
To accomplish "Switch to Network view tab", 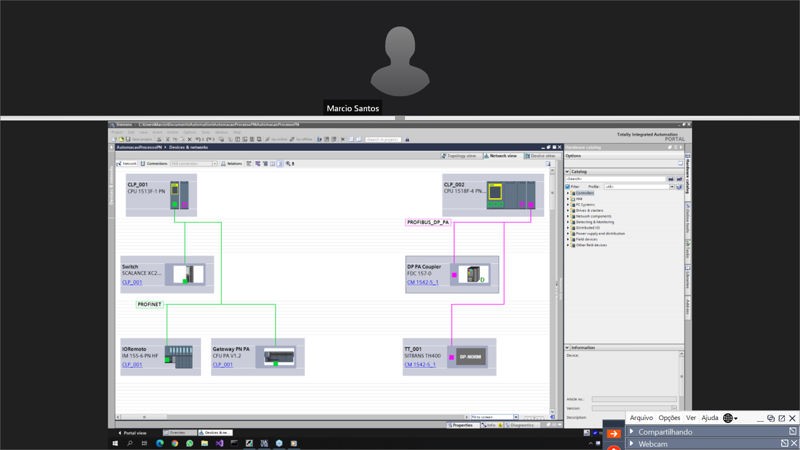I will 501,156.
